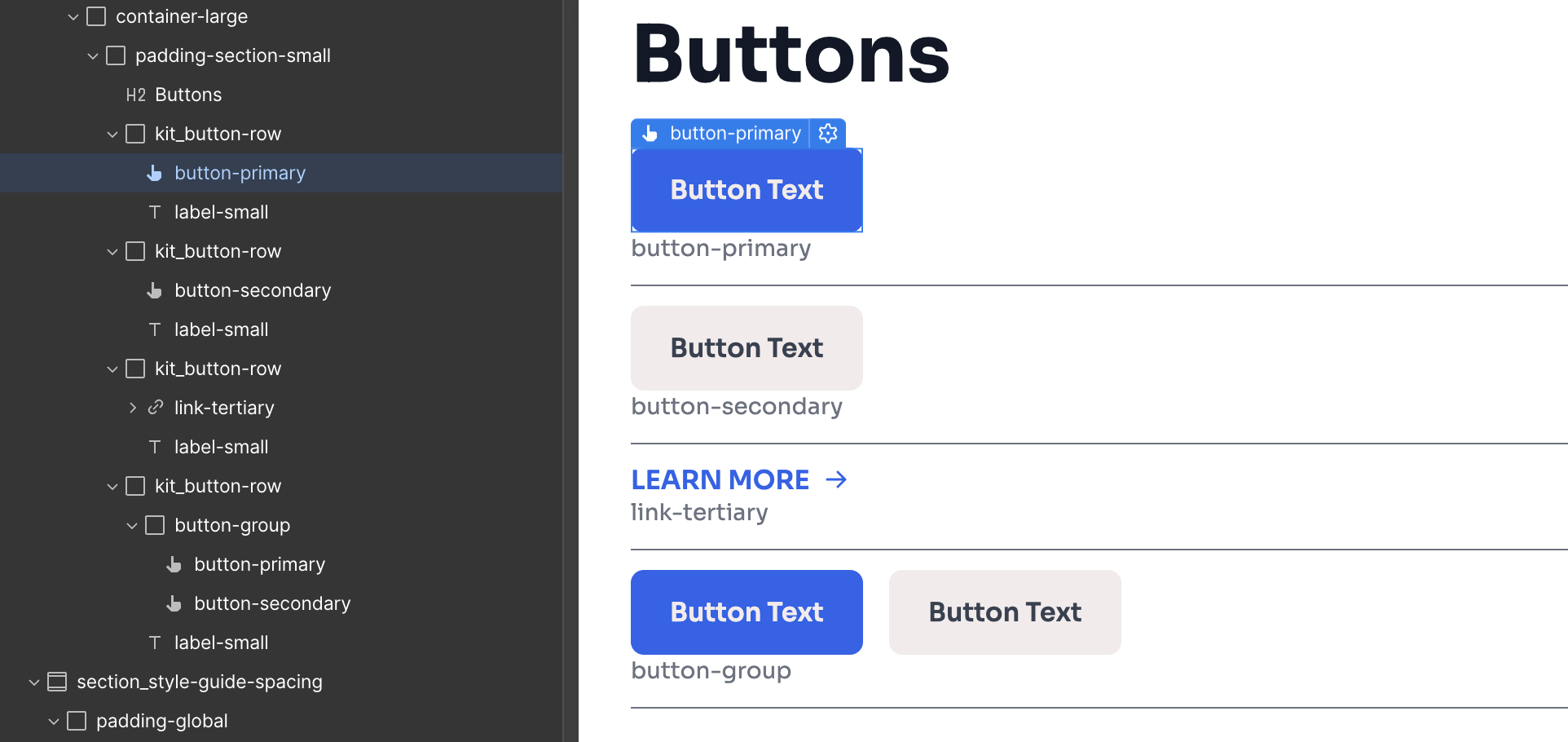Click the gray Button Text above button-secondary label
The width and height of the screenshot is (1568, 742).
point(747,348)
